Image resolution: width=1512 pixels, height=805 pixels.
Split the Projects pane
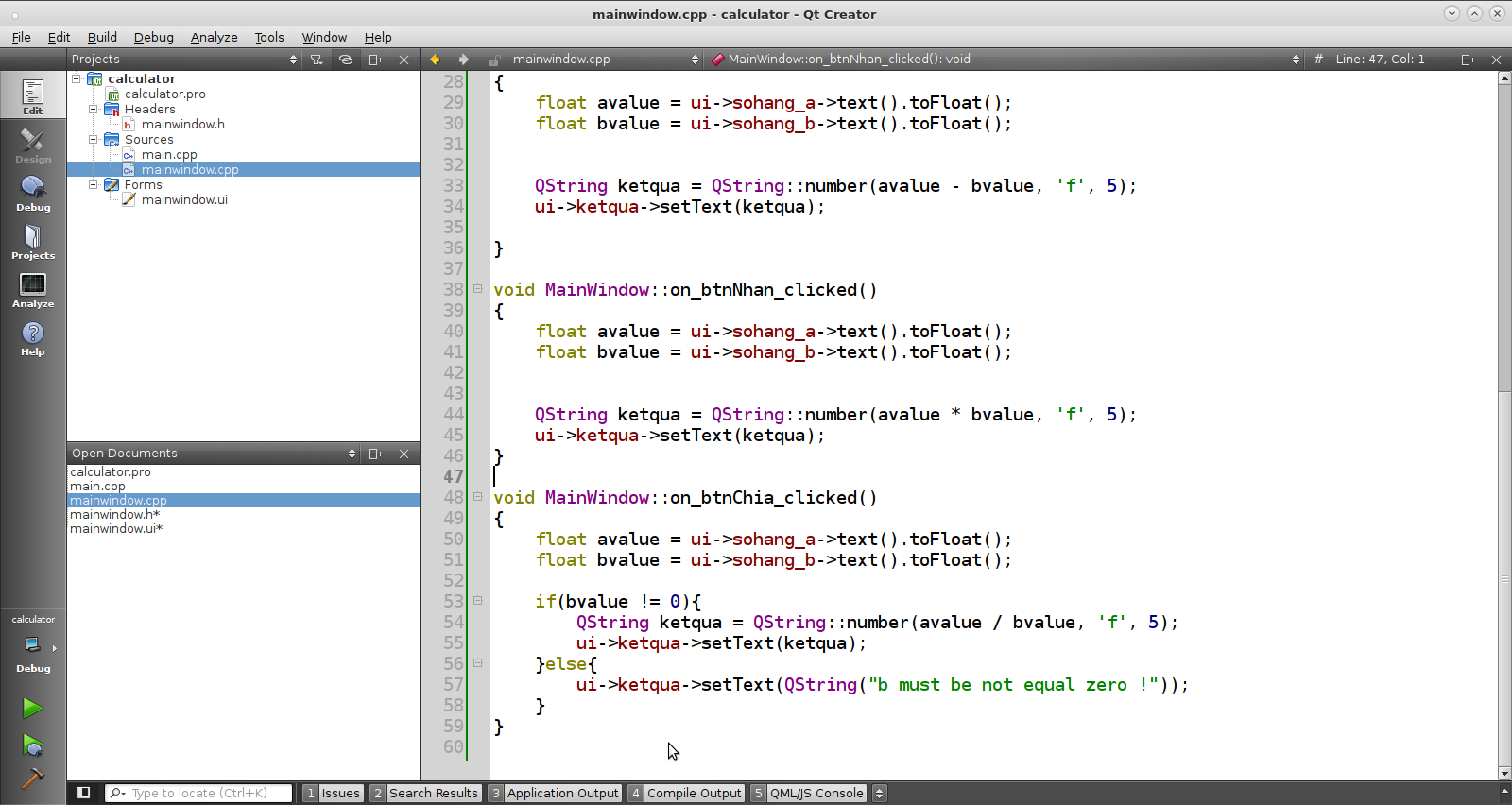coord(375,59)
